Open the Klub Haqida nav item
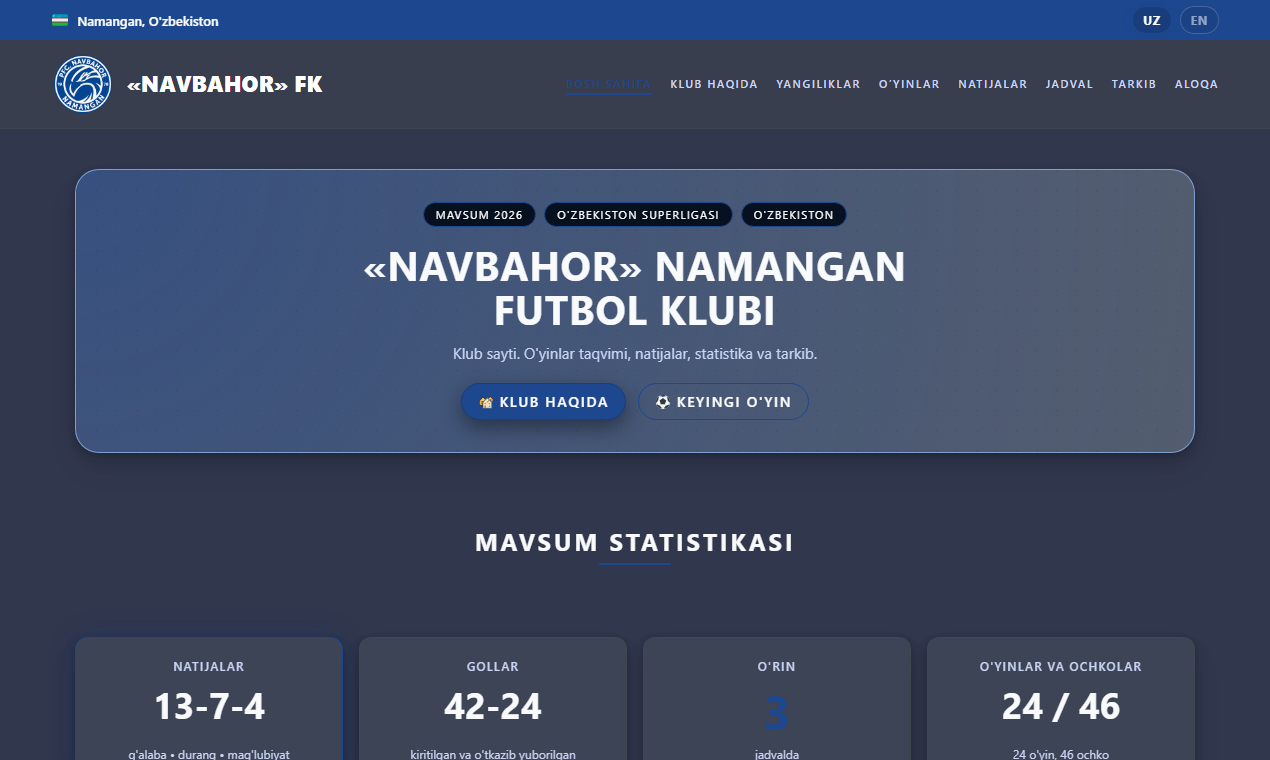 [x=714, y=84]
